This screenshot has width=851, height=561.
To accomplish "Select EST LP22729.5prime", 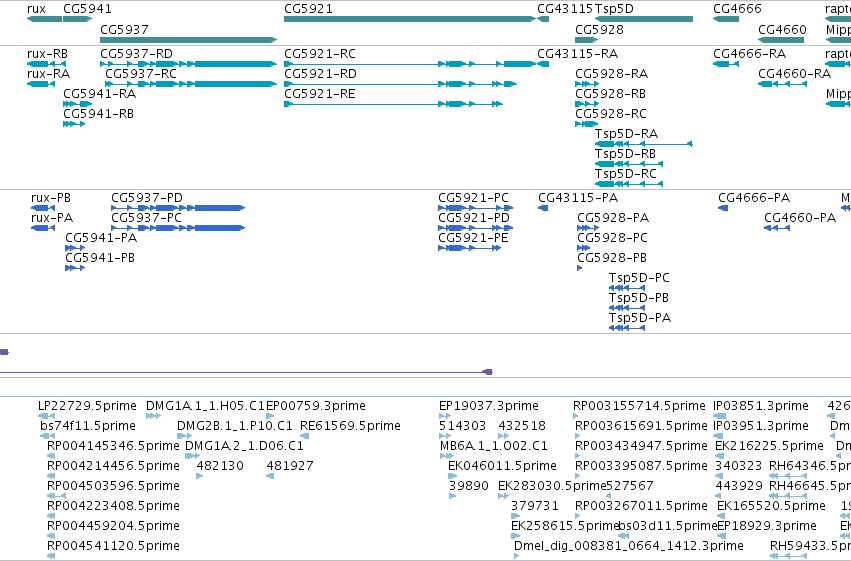I will (x=87, y=406).
